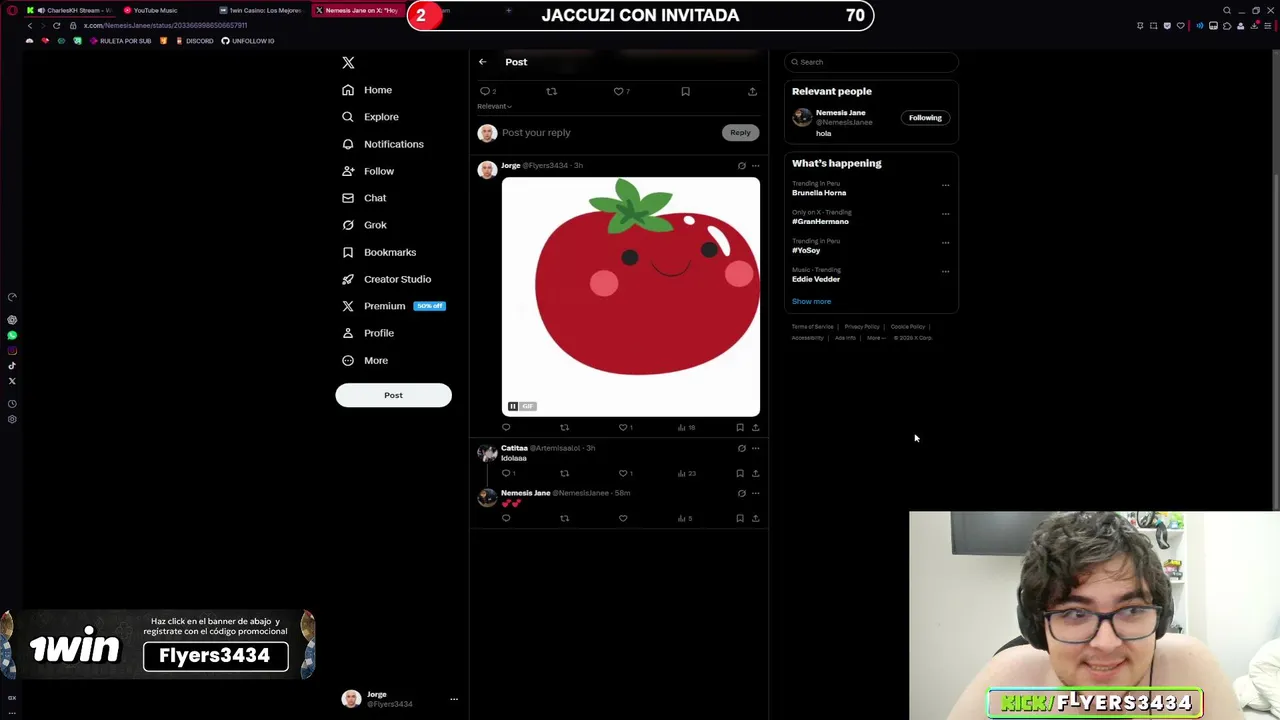View analytics of Catitaa's comment

[686, 473]
